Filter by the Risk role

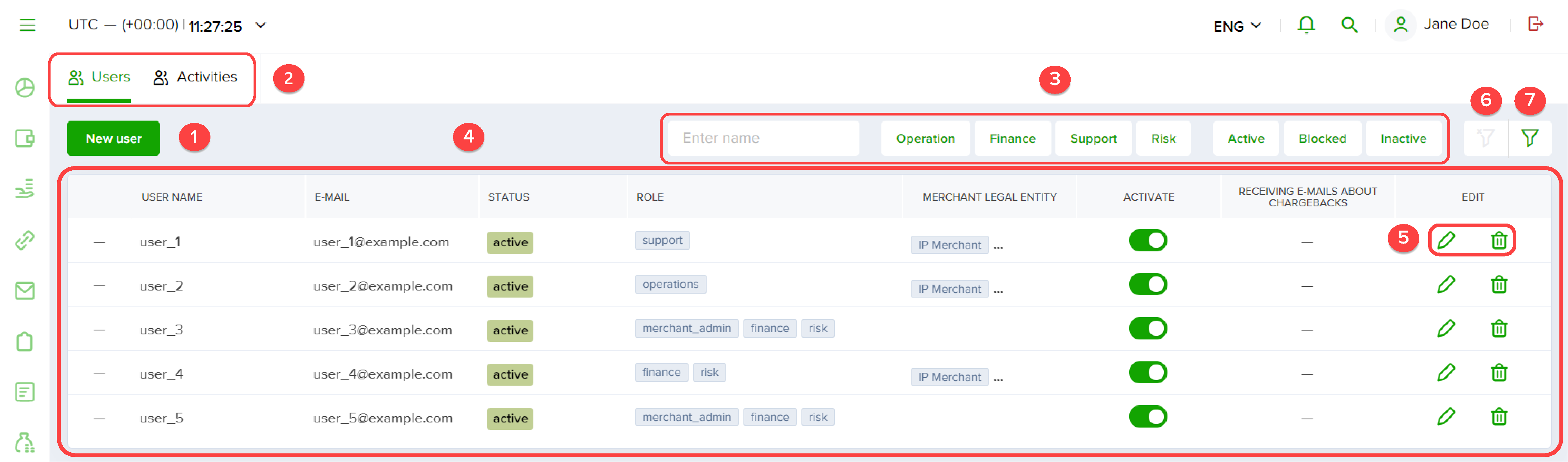[x=1163, y=139]
